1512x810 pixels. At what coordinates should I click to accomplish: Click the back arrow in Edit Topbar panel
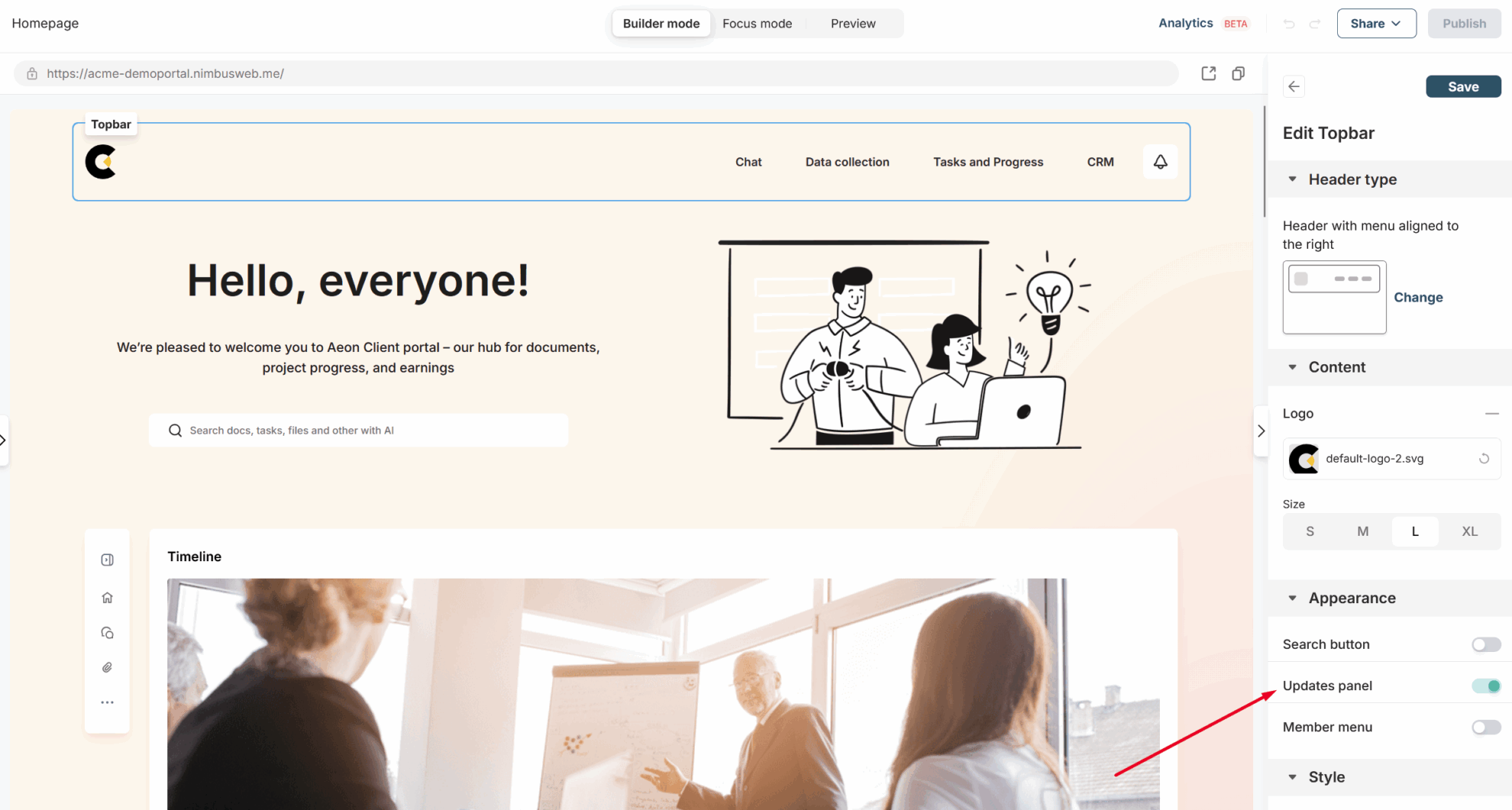click(x=1294, y=86)
